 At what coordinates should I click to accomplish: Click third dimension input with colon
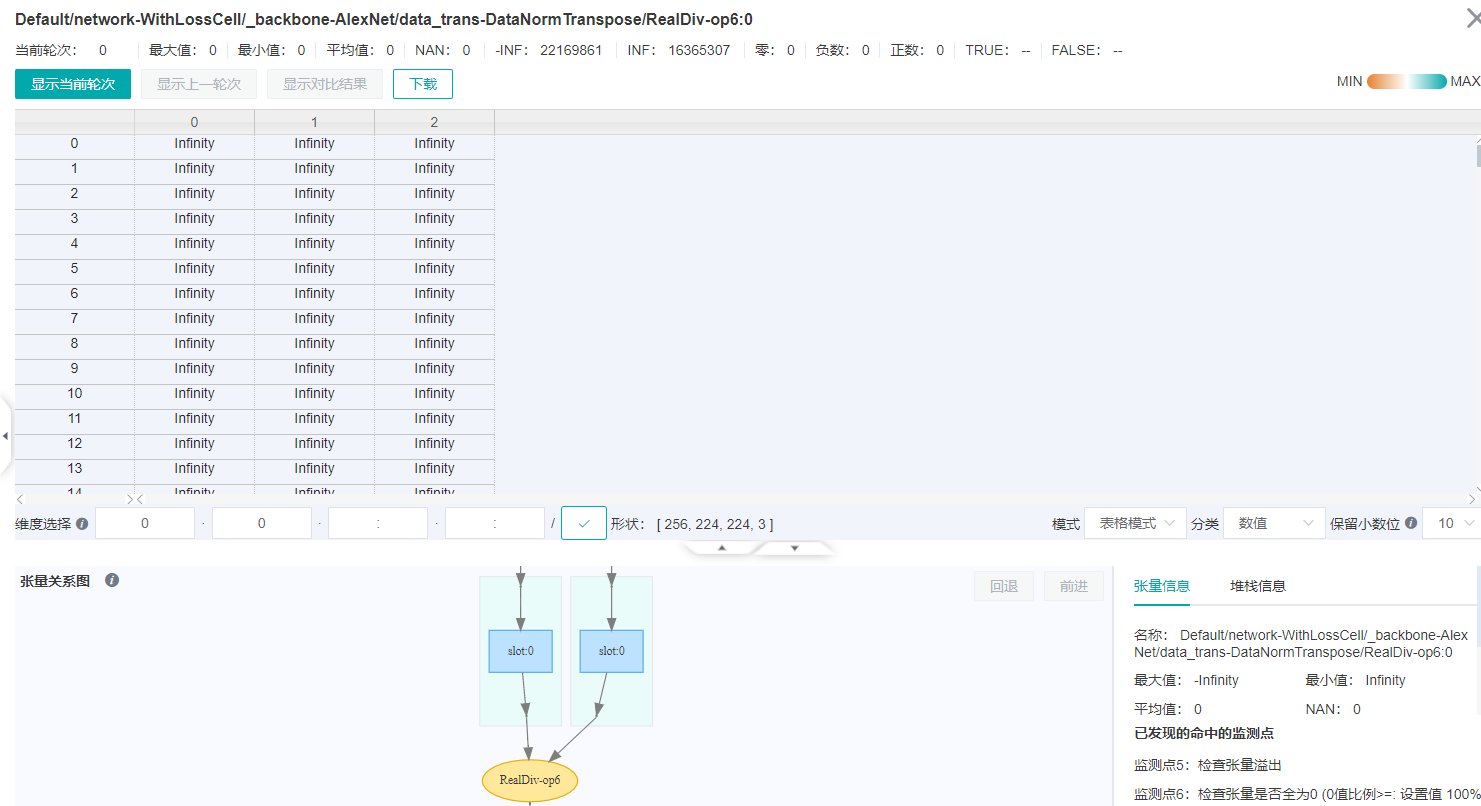click(378, 523)
